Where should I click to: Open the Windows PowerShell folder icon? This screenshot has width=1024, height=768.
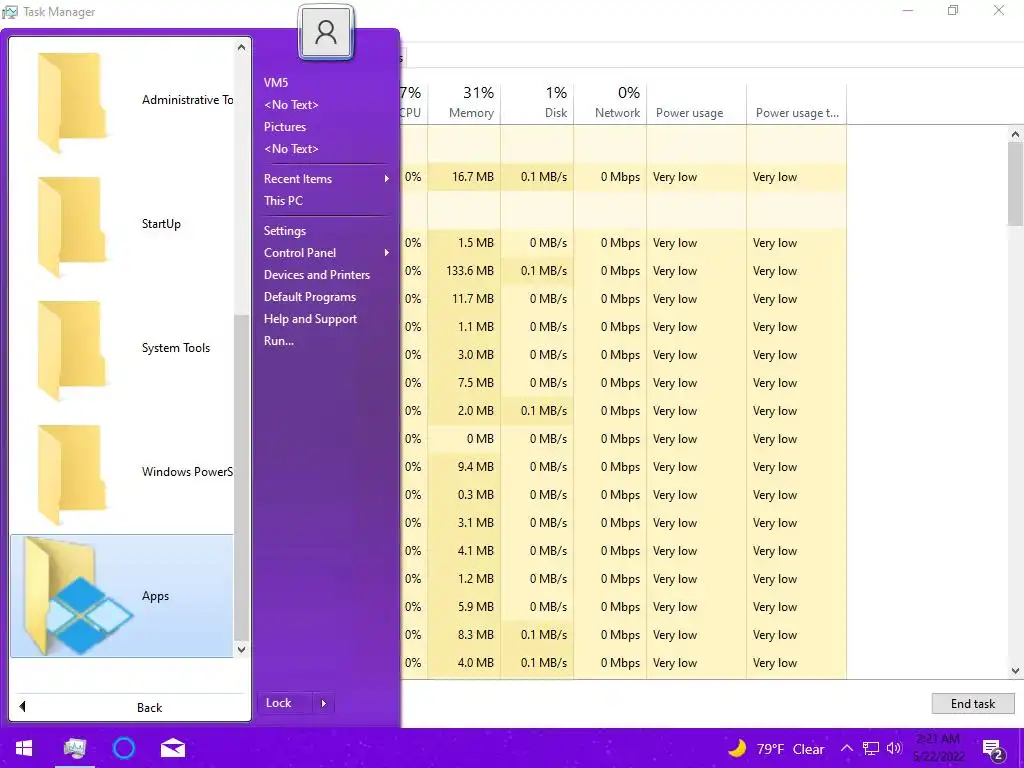point(72,473)
